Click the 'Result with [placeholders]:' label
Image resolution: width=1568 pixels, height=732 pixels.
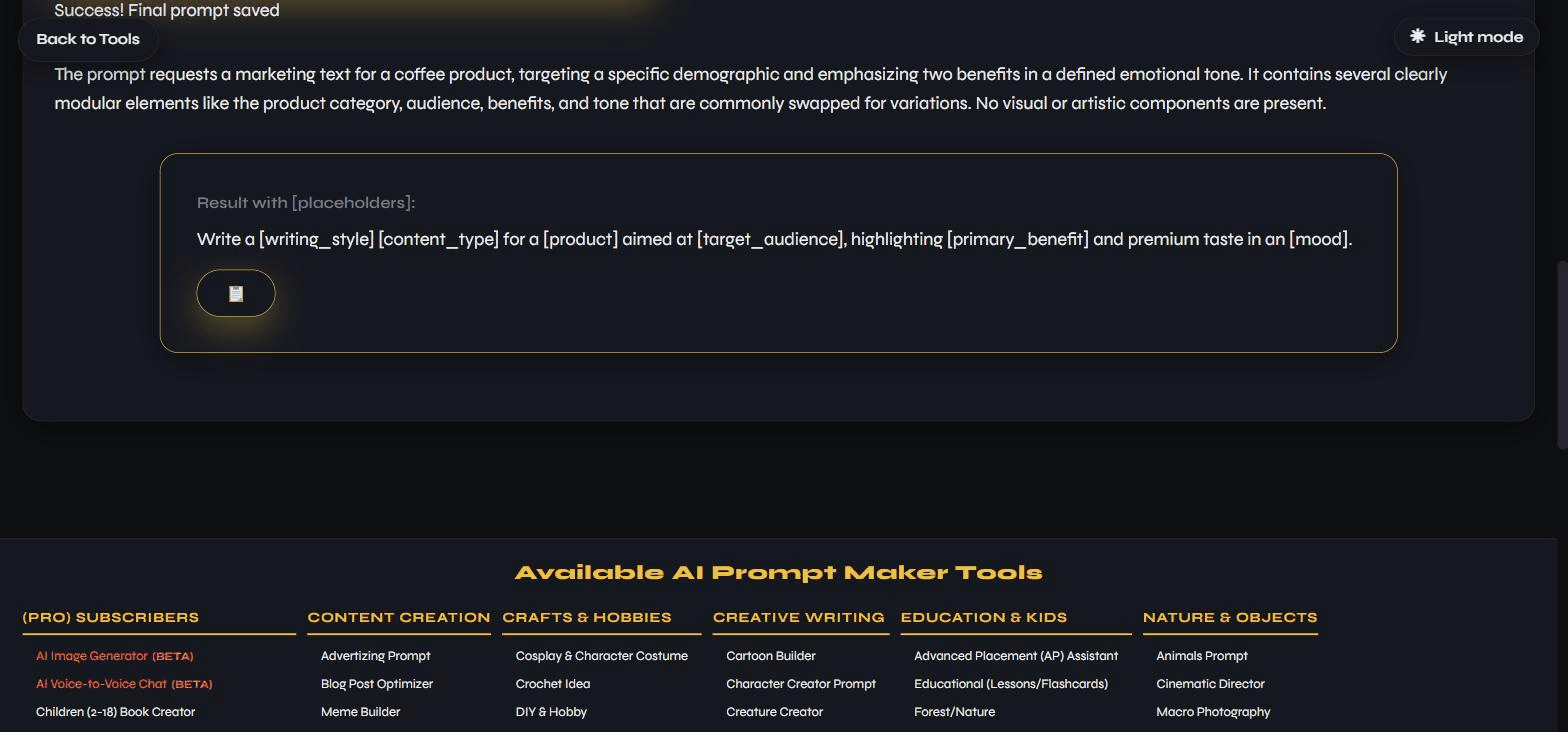pos(306,203)
